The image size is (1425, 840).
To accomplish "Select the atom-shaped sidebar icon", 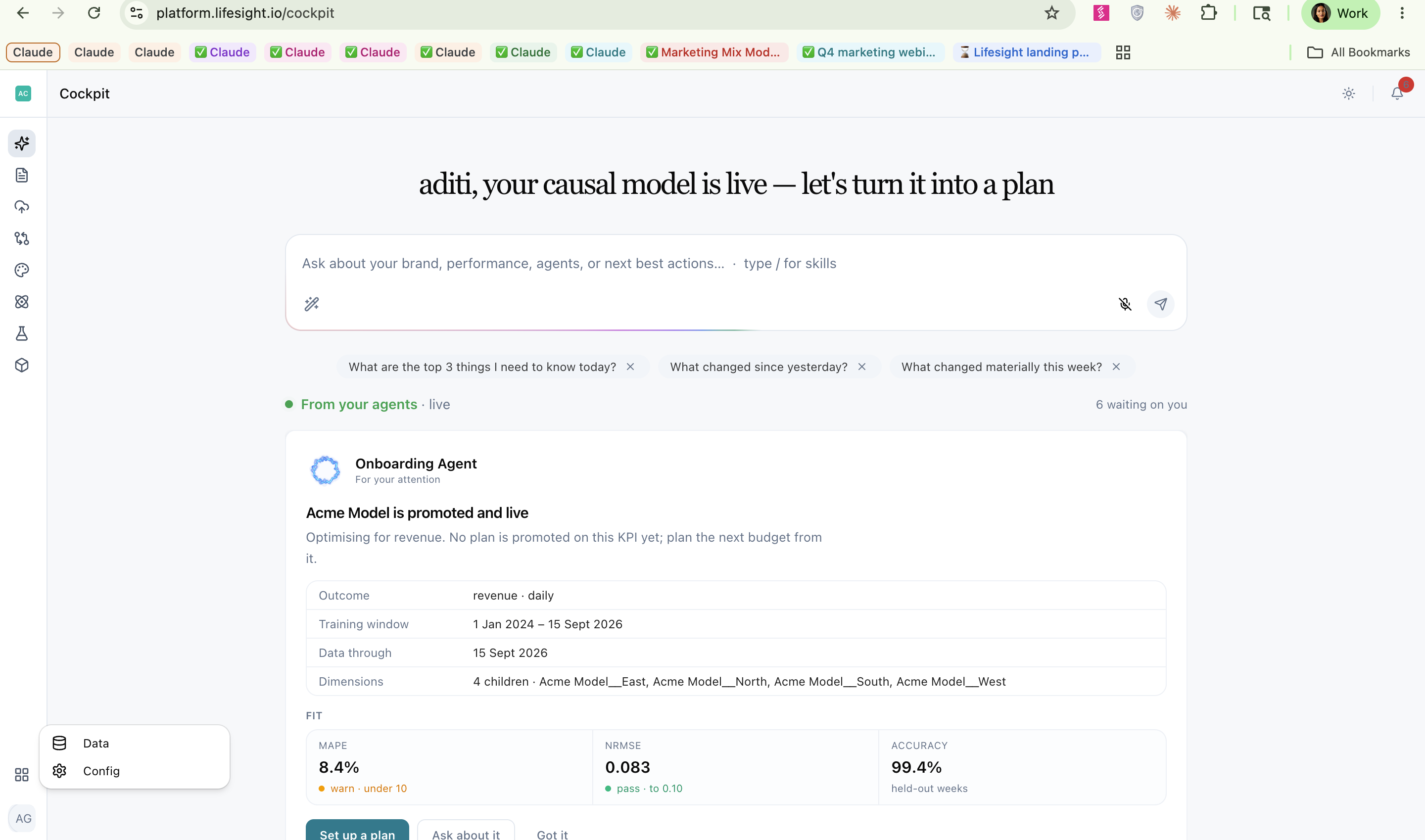I will click(22, 302).
